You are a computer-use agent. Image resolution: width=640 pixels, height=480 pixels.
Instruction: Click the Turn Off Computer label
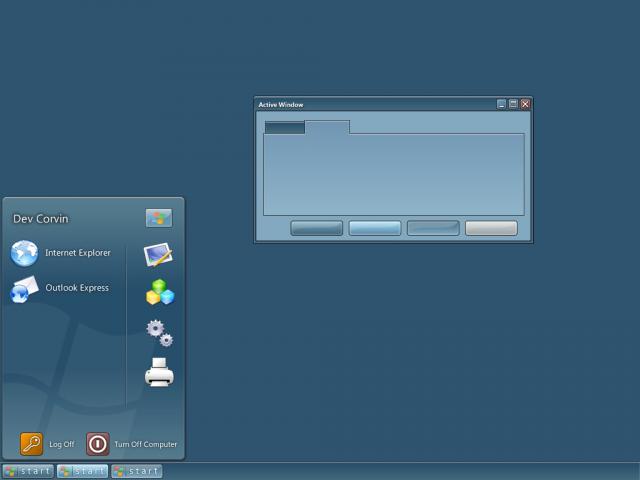tap(146, 444)
